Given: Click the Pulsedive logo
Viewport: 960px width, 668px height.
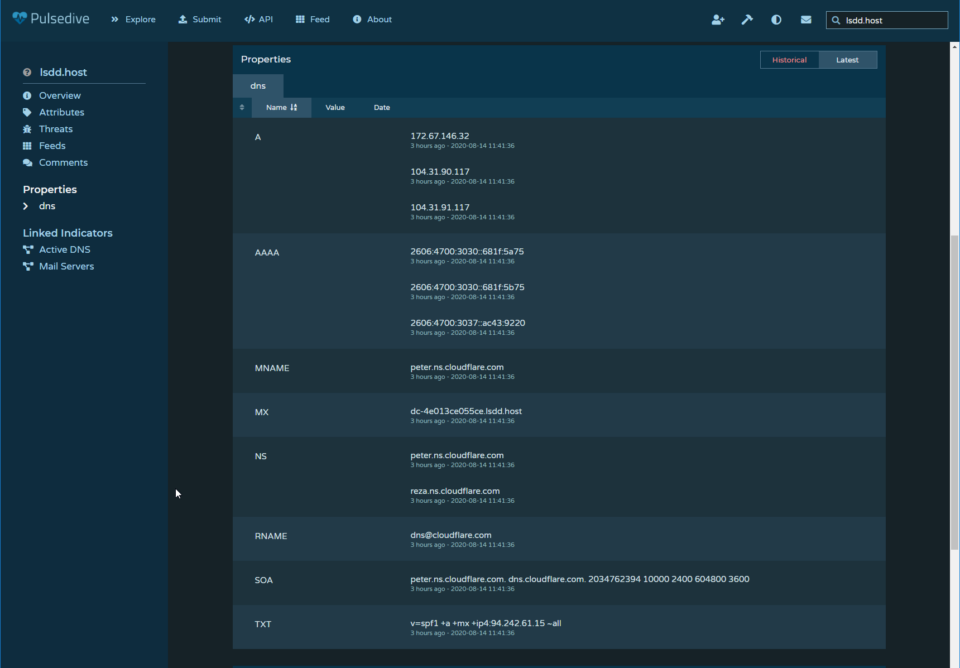Looking at the screenshot, I should coord(51,19).
